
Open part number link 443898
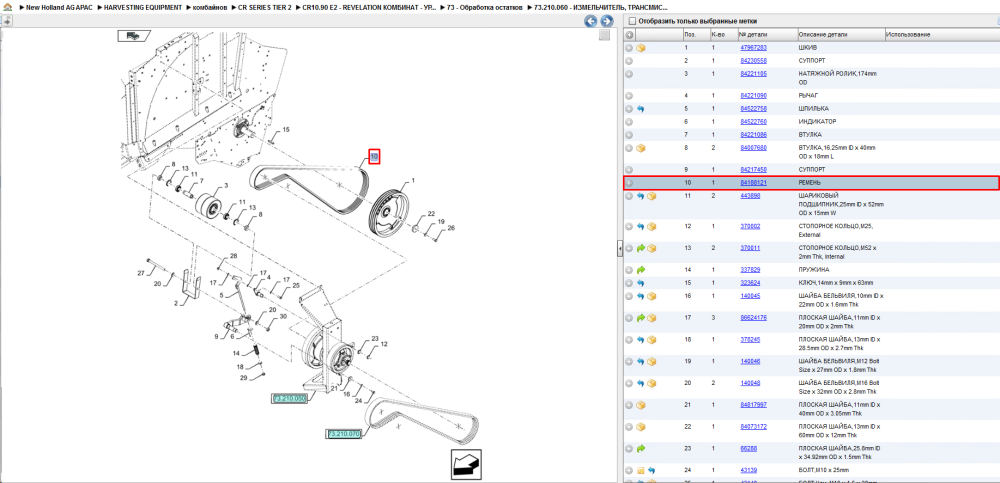pos(750,196)
